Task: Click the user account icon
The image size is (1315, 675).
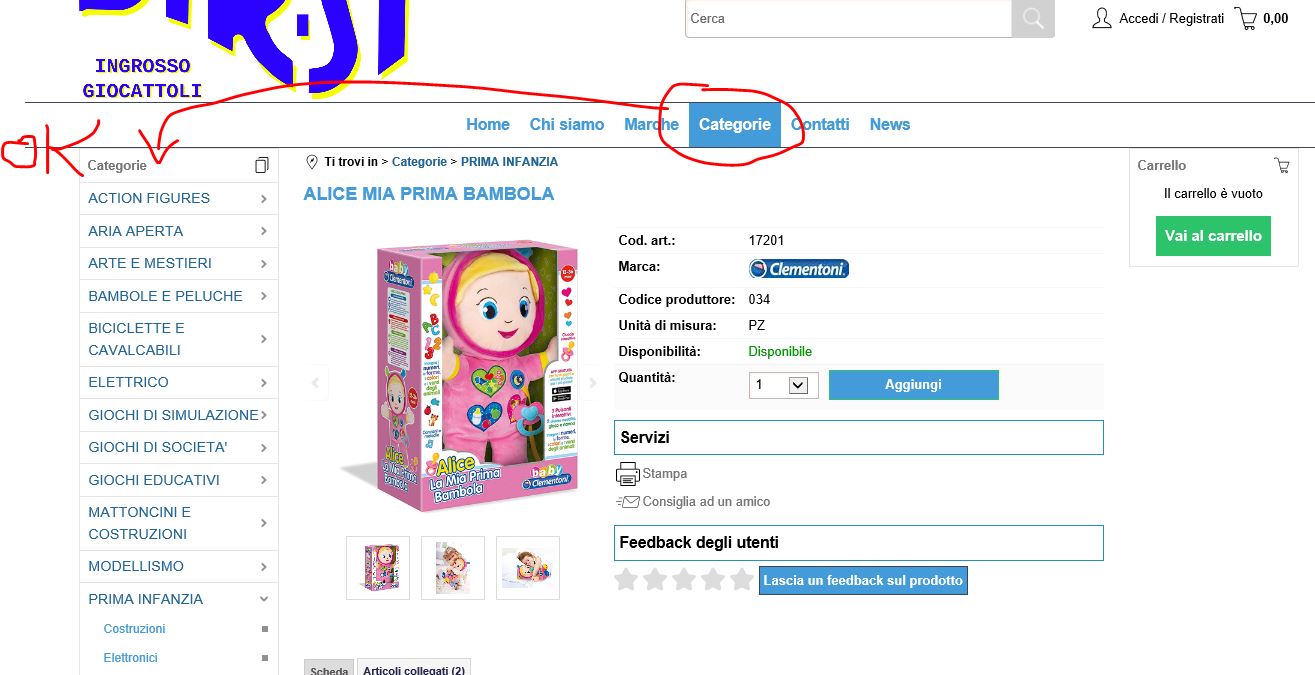Action: [1101, 18]
